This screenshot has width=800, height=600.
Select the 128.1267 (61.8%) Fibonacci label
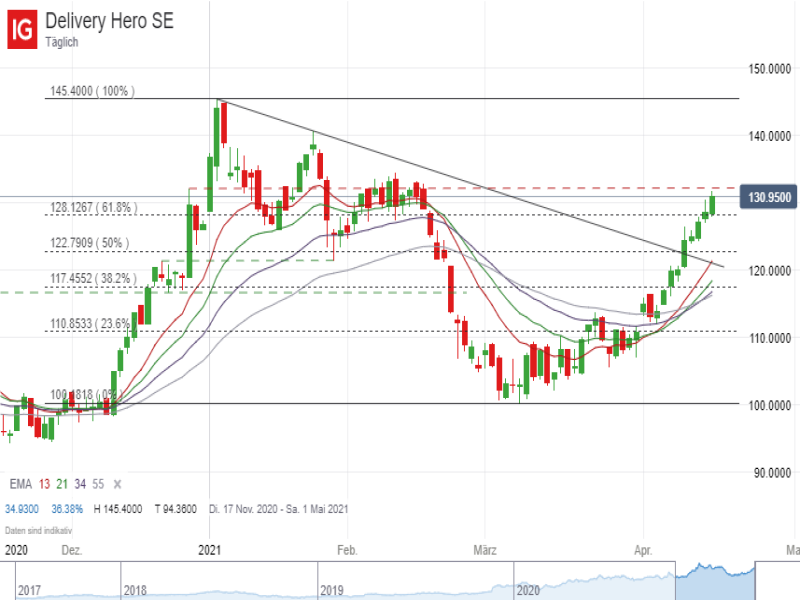pyautogui.click(x=93, y=207)
